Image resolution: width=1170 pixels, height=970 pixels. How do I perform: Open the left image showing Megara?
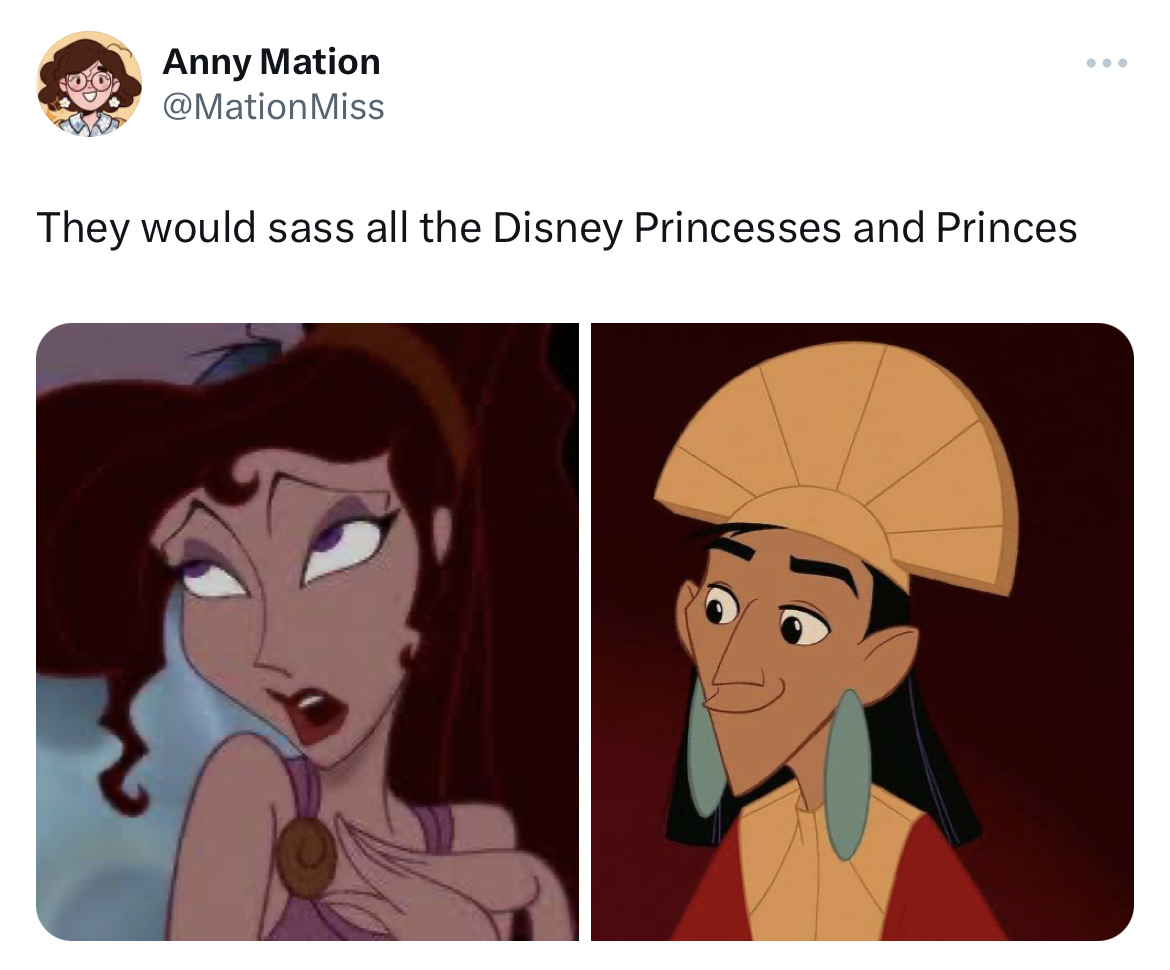point(307,631)
